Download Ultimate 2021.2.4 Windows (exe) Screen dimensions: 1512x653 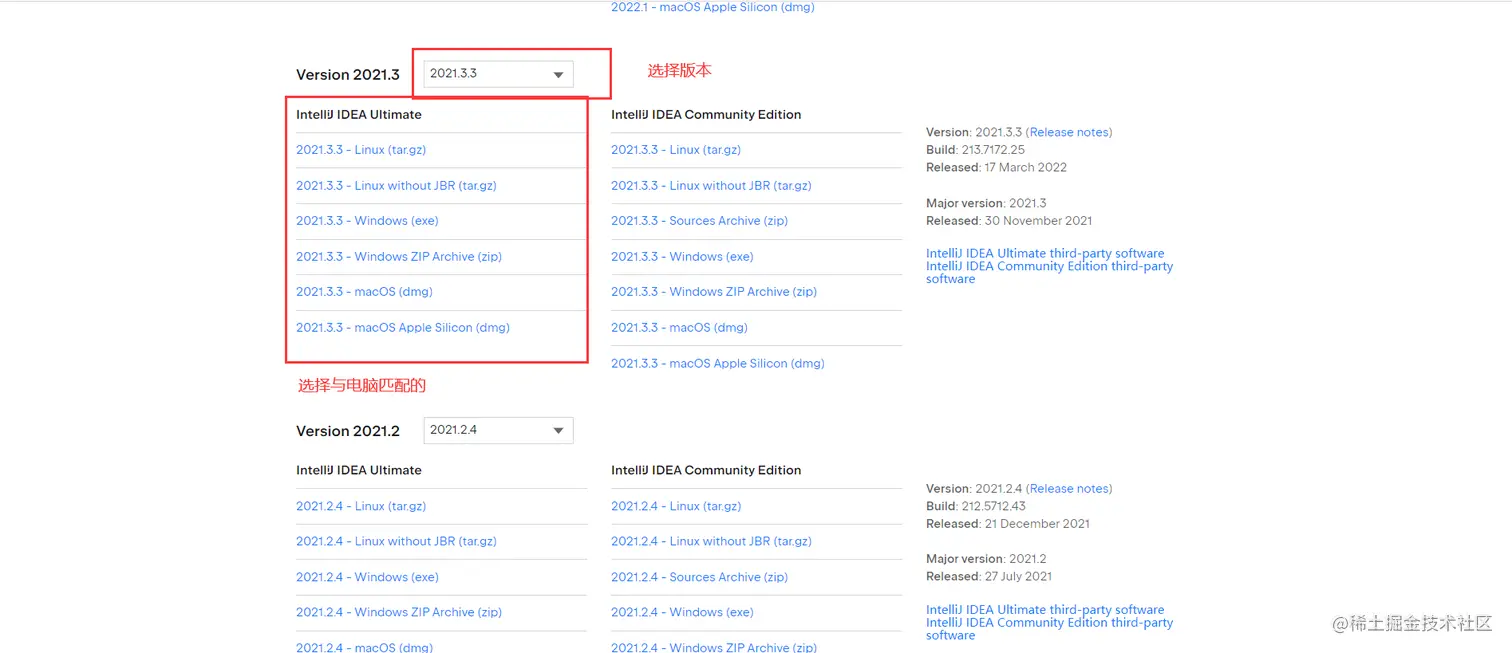tap(367, 577)
